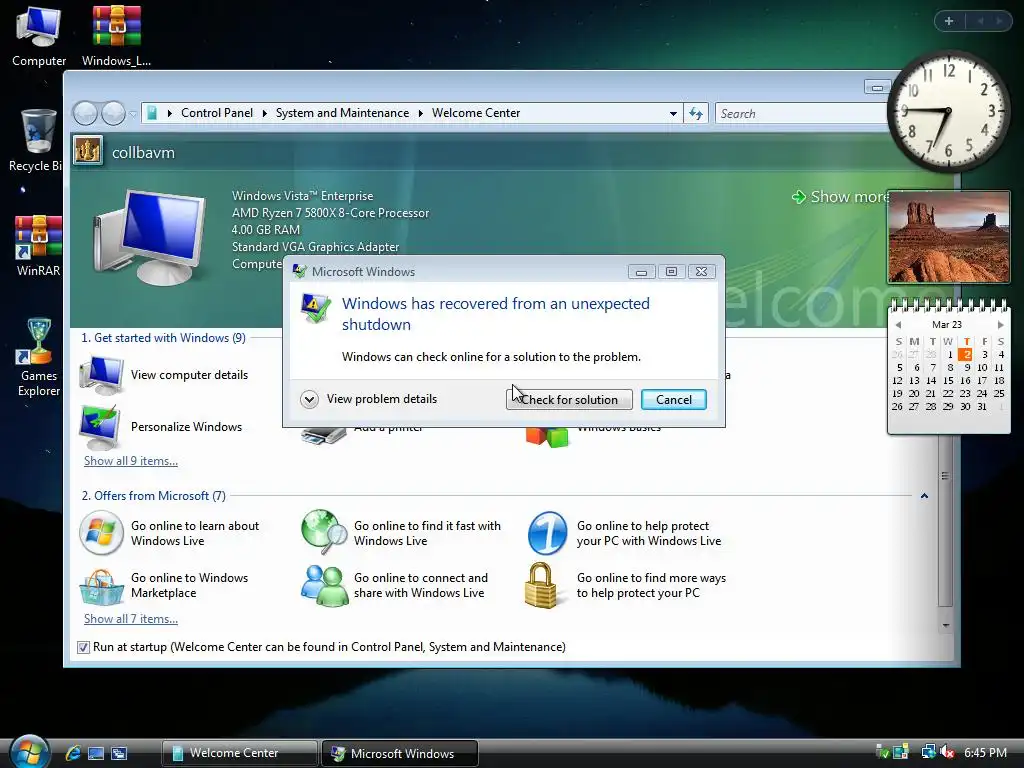This screenshot has height=768, width=1024.
Task: Click Welcome Center breadcrumb
Action: (x=476, y=113)
